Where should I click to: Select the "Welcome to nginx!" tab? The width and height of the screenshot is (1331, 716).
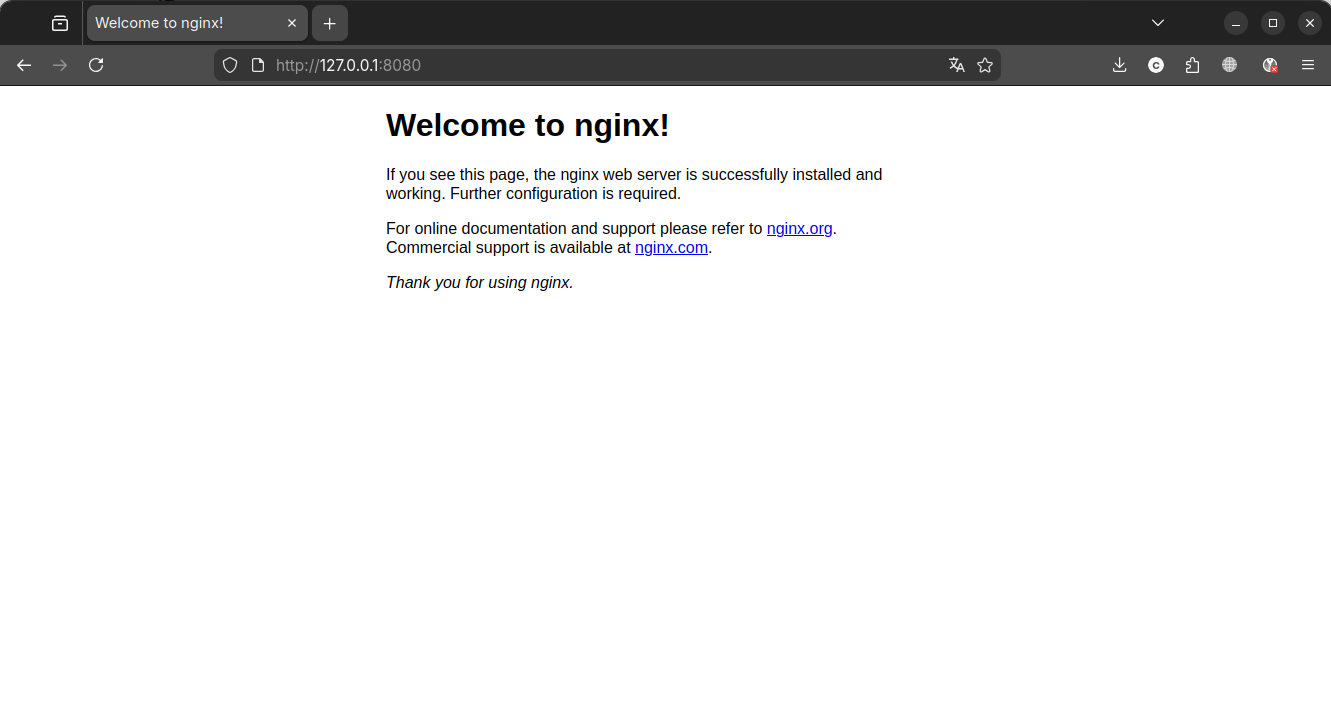[180, 23]
